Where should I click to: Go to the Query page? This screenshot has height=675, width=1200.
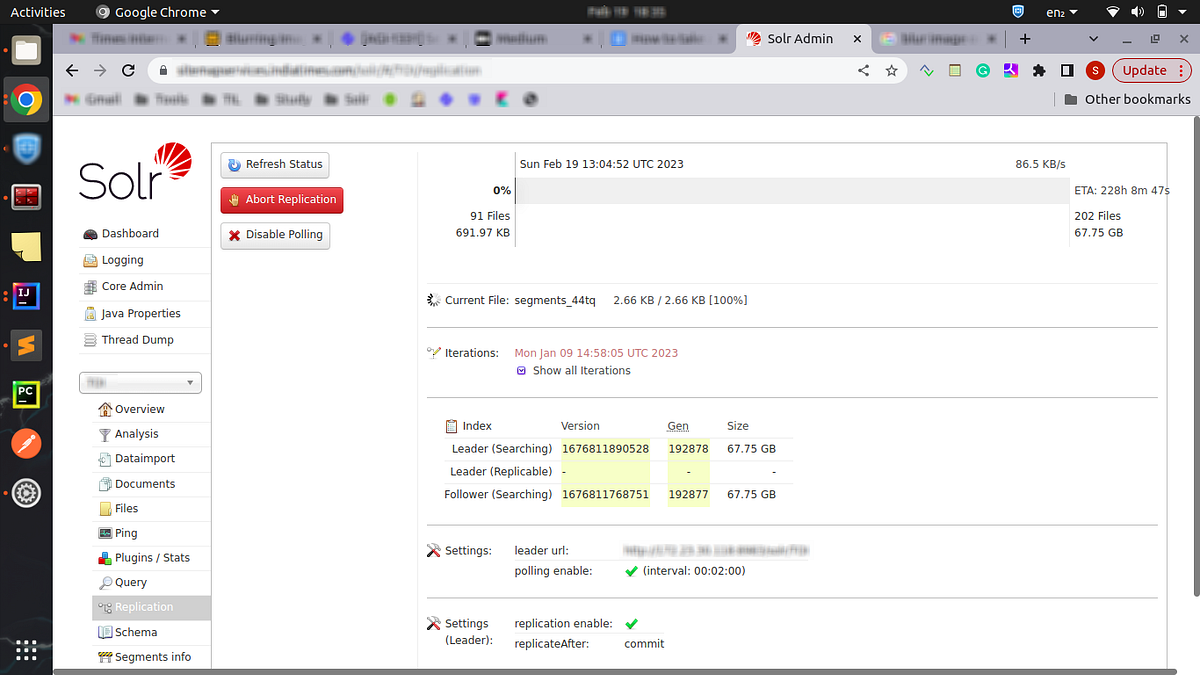pos(129,582)
